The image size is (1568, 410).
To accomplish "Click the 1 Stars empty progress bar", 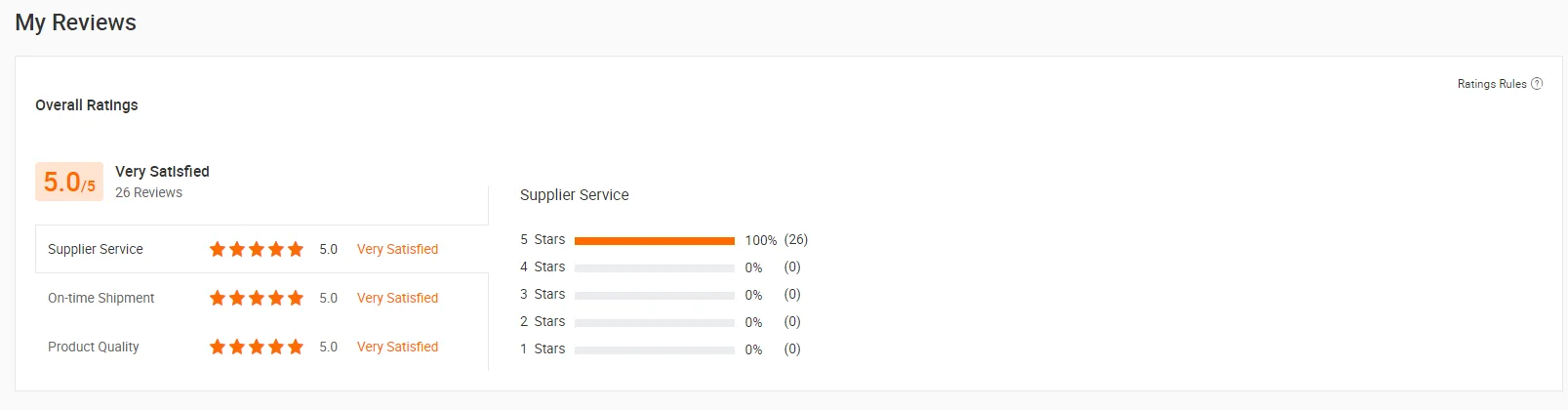I will coord(654,349).
